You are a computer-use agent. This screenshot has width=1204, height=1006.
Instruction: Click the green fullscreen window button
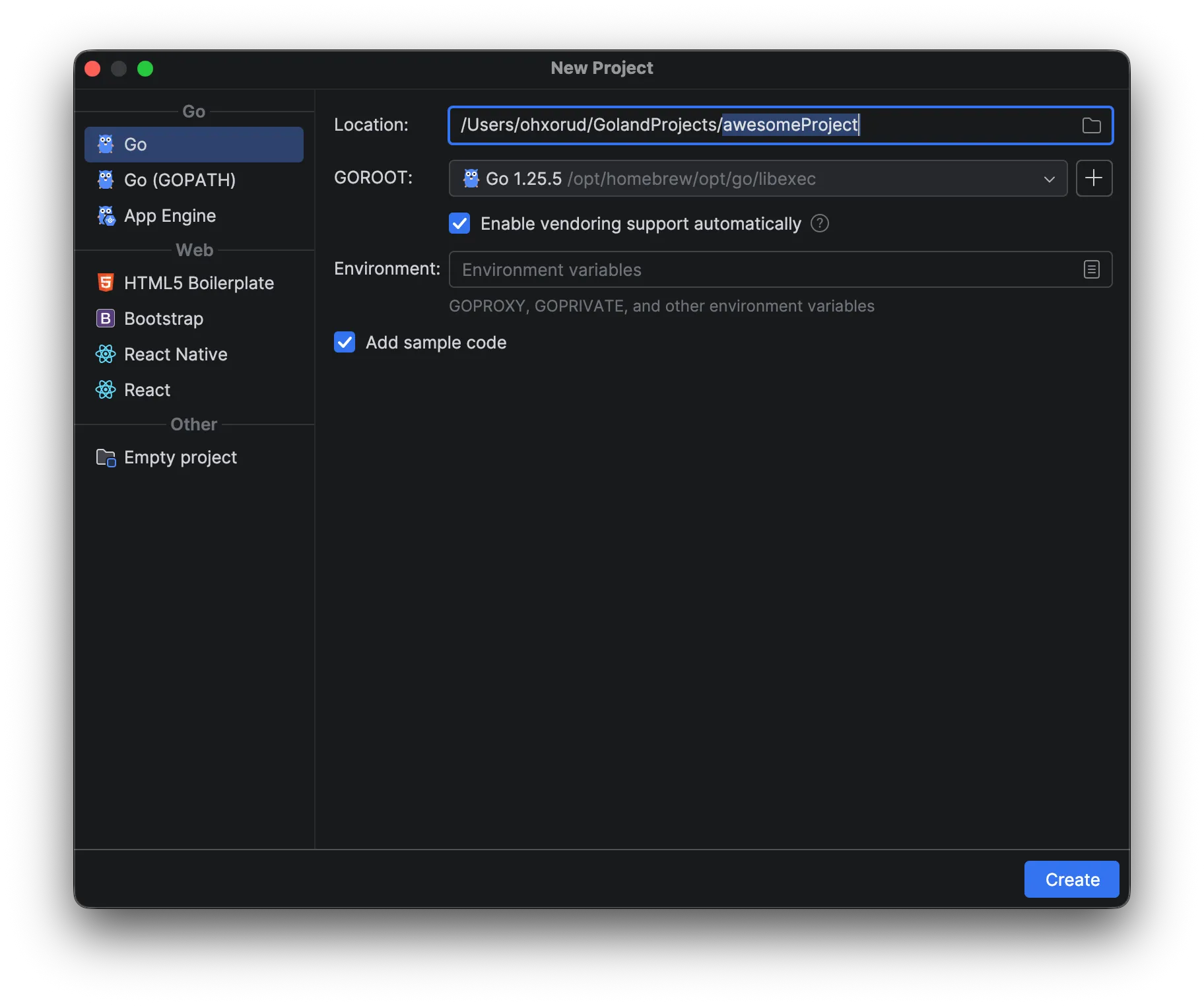click(145, 69)
